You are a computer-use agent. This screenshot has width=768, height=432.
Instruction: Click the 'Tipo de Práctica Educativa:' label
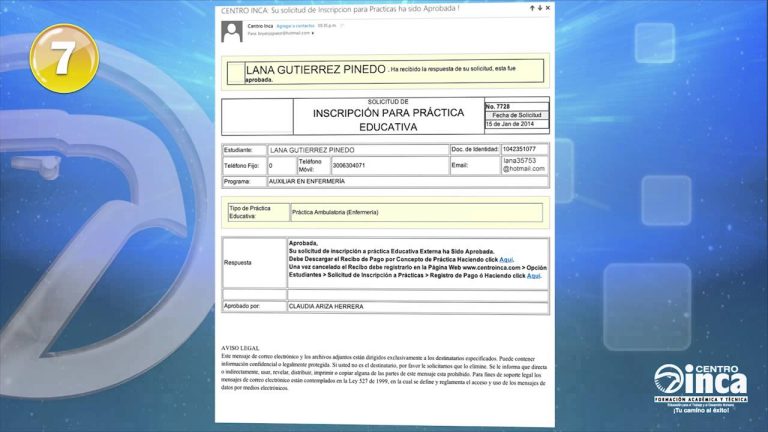tap(250, 212)
